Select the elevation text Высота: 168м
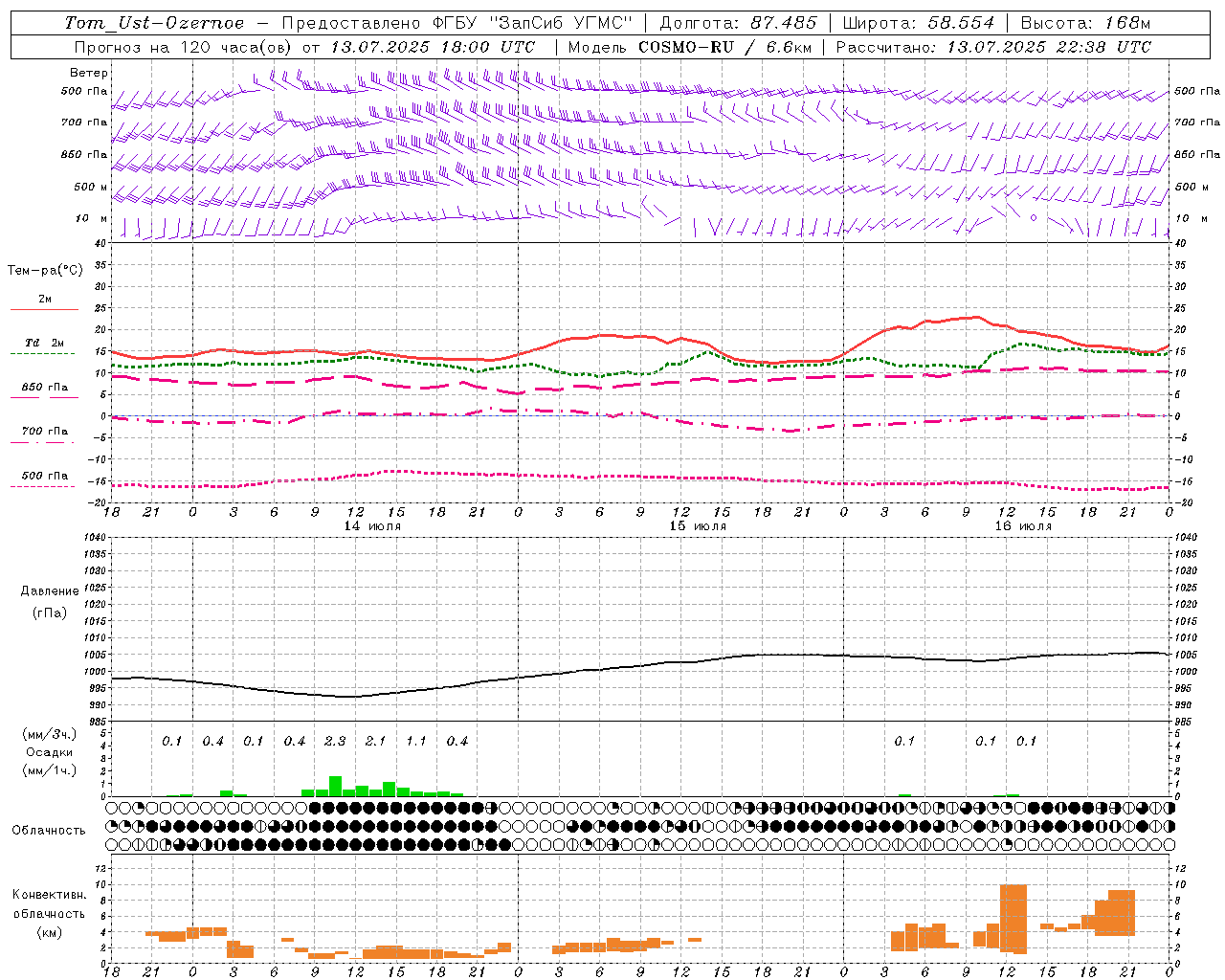Viewport: 1225px width, 980px height. tap(1085, 23)
